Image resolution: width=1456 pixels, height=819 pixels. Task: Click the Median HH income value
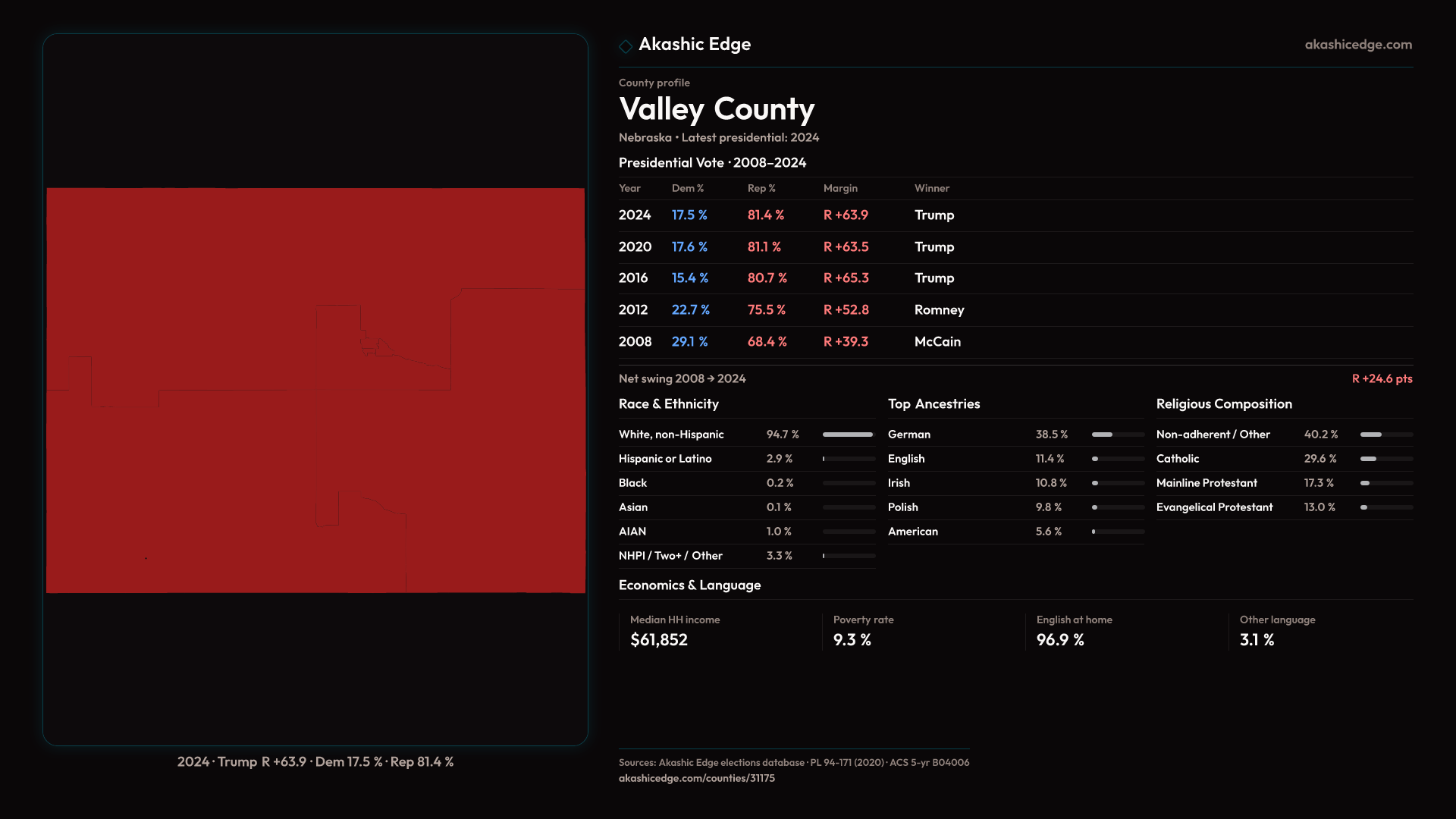click(x=659, y=640)
